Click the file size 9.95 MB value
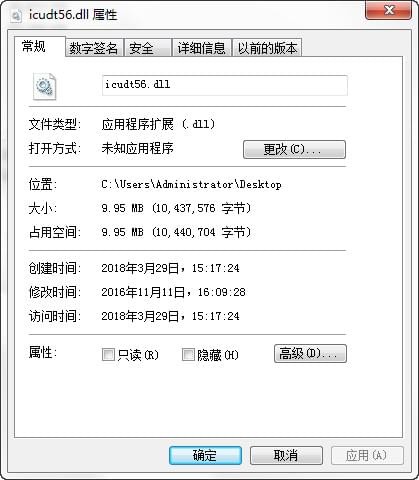Screen dimensions: 419x480 click(x=176, y=208)
